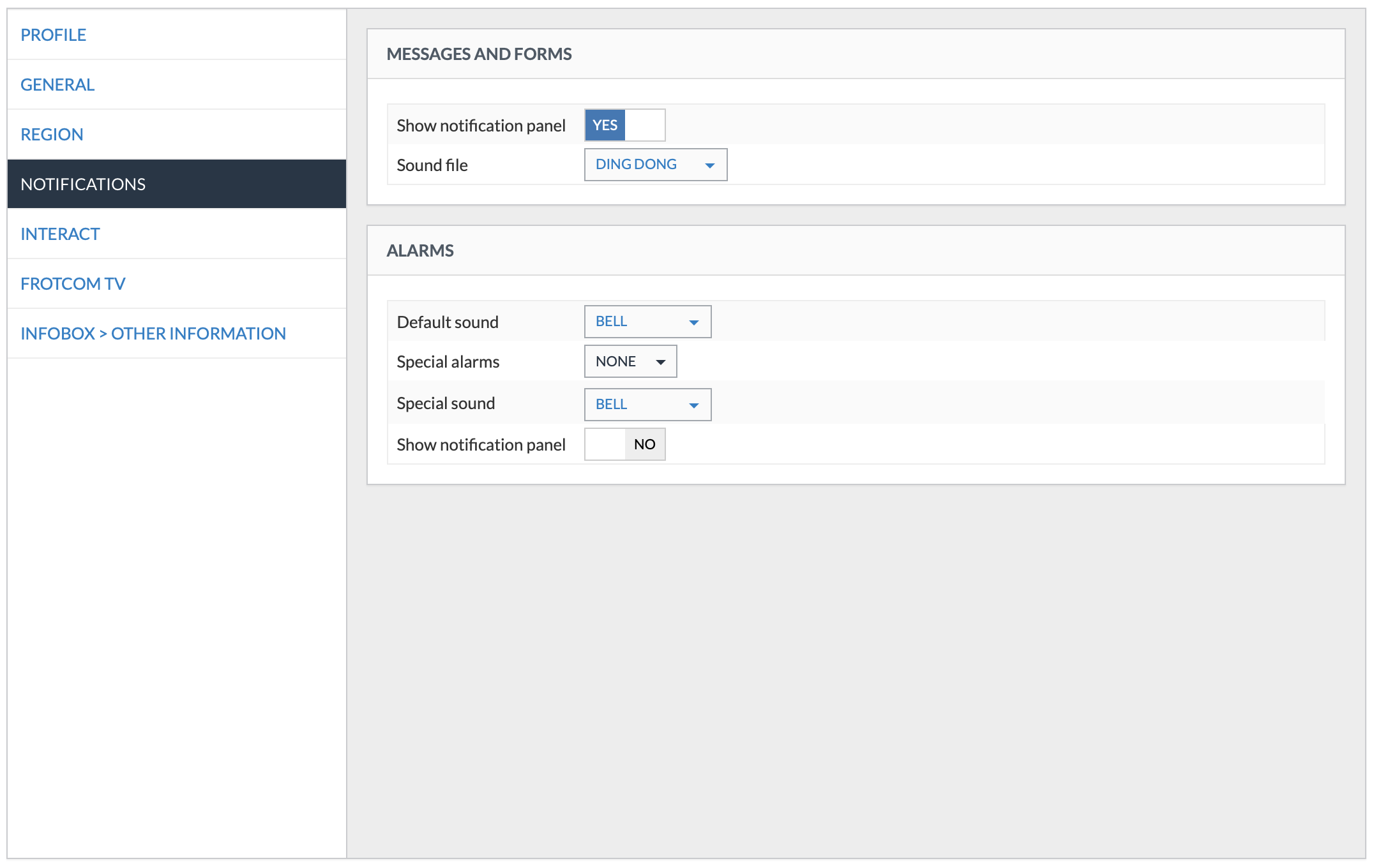Open the Region settings section
The width and height of the screenshot is (1374, 868).
click(x=52, y=135)
